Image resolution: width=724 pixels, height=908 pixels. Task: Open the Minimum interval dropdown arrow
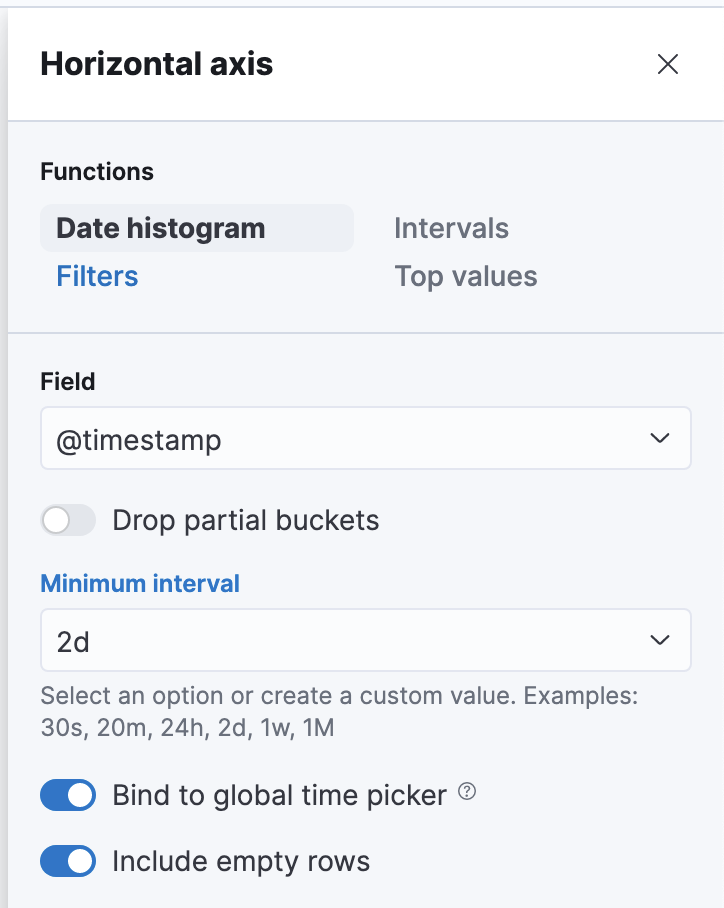click(659, 640)
